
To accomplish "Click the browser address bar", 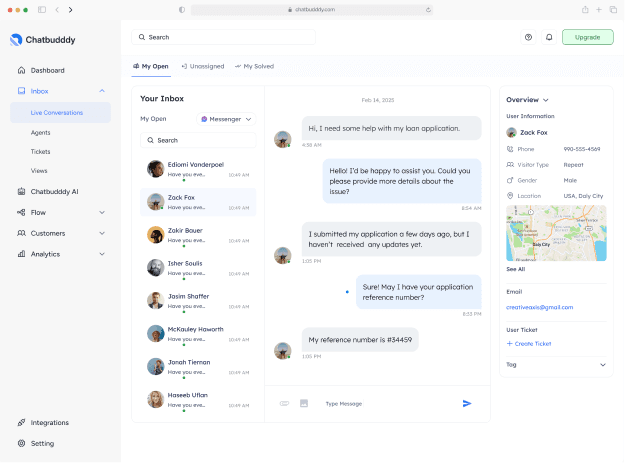I will [312, 10].
